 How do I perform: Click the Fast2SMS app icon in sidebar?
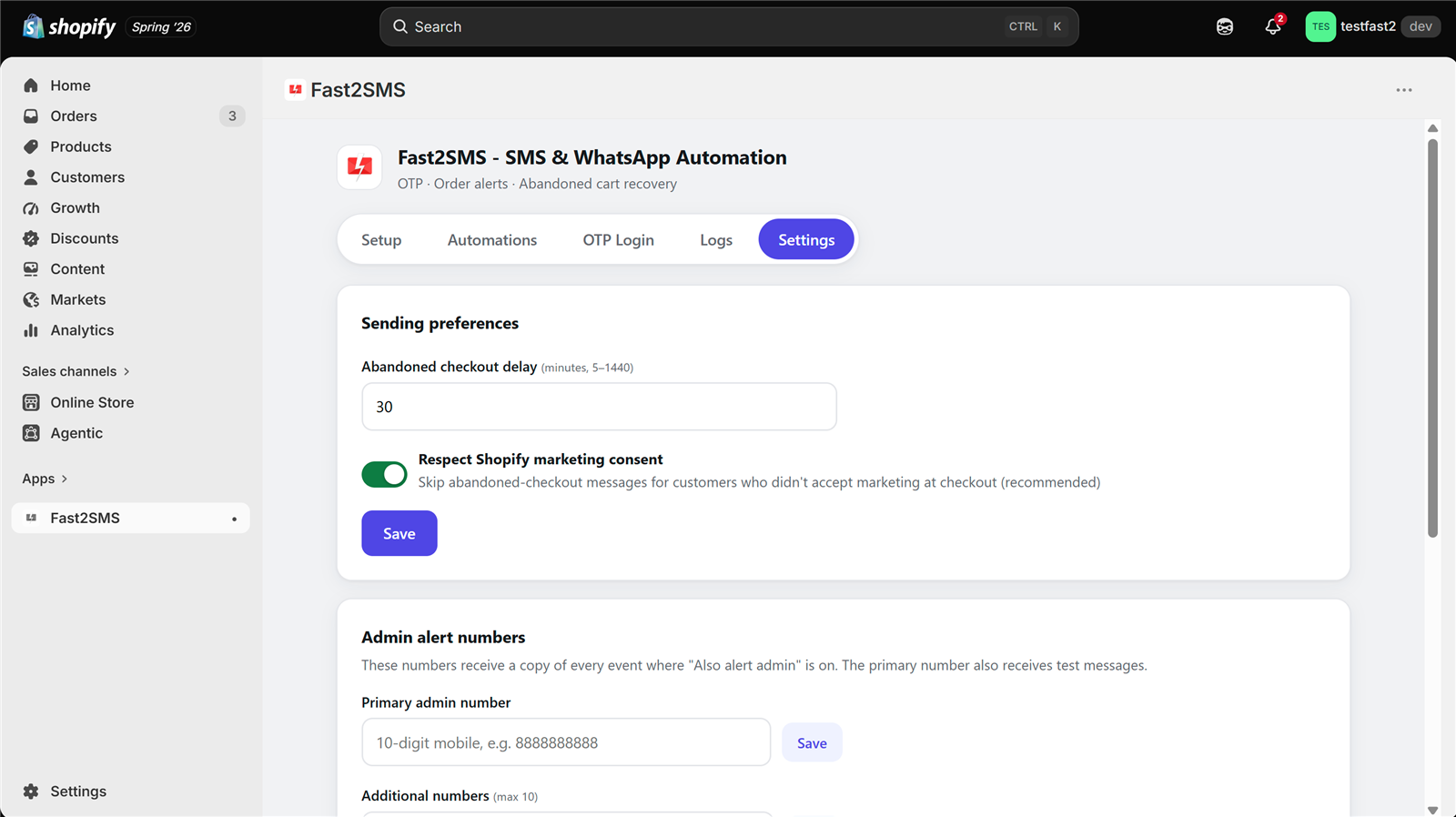click(x=31, y=518)
